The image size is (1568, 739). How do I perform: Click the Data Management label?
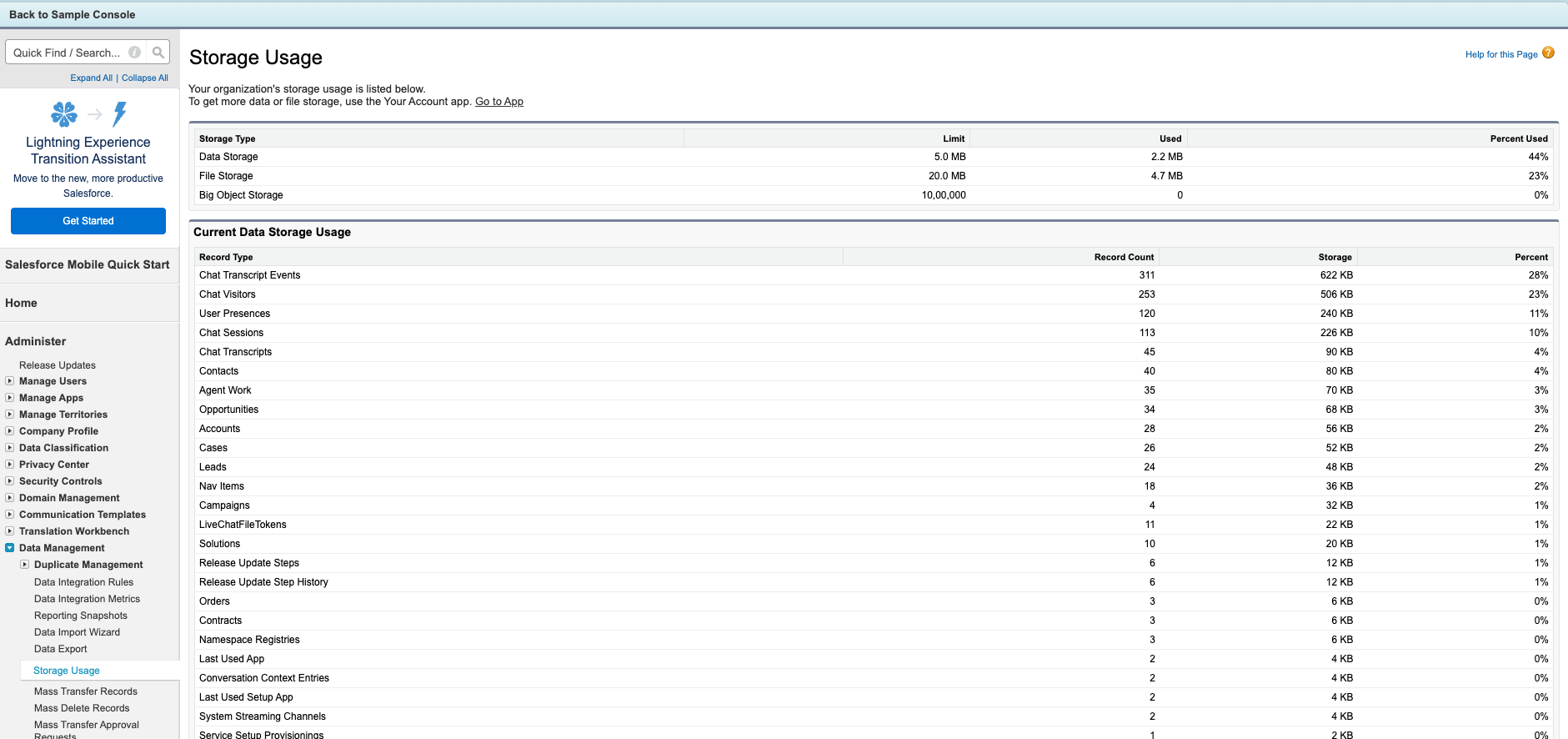62,548
